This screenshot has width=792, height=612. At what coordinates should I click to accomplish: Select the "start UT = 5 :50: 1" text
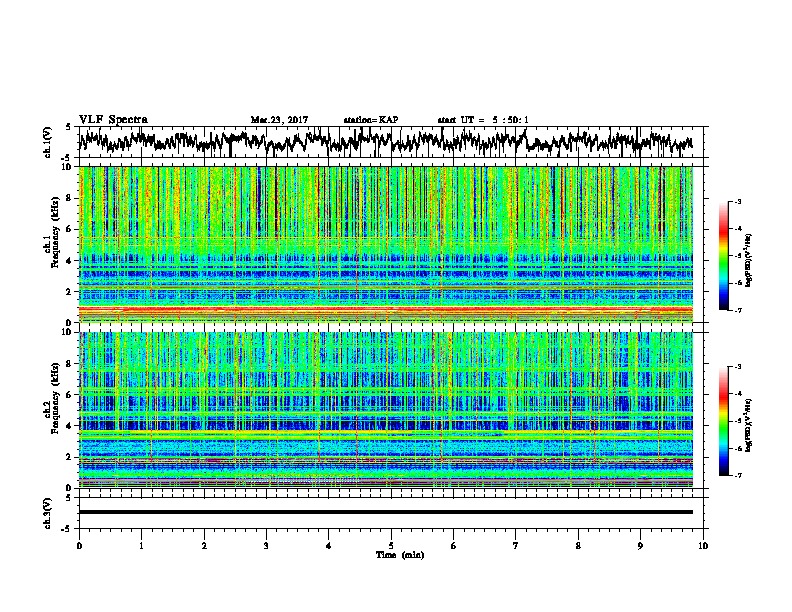click(482, 120)
